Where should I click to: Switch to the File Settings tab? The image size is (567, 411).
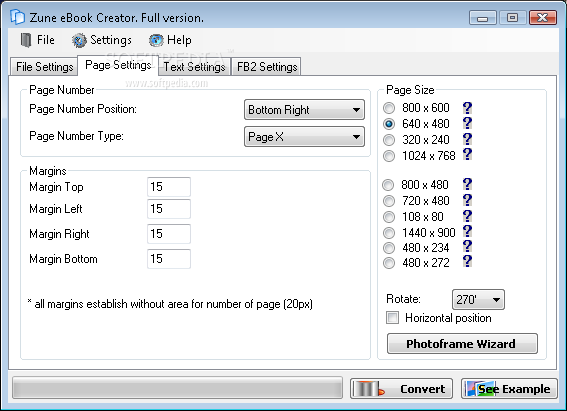tap(44, 67)
